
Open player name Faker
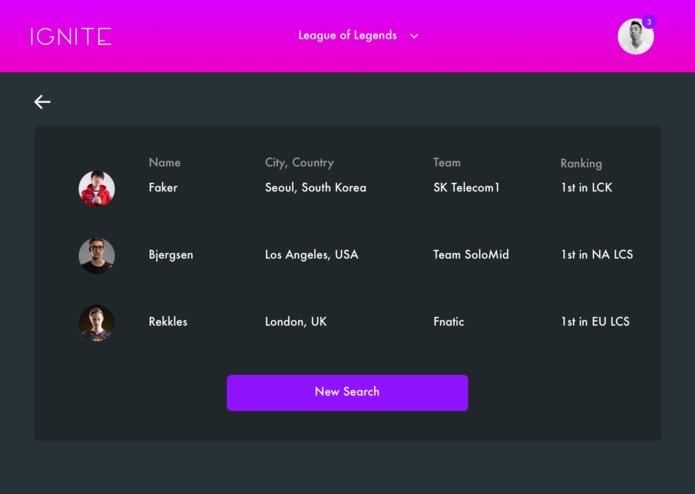tap(163, 187)
